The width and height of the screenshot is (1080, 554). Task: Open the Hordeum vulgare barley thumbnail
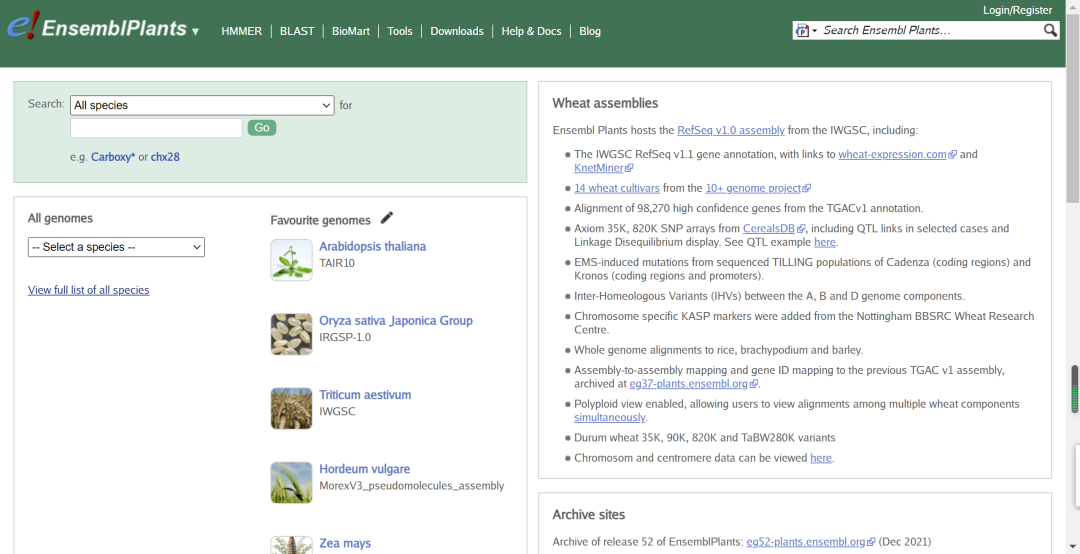(x=291, y=482)
